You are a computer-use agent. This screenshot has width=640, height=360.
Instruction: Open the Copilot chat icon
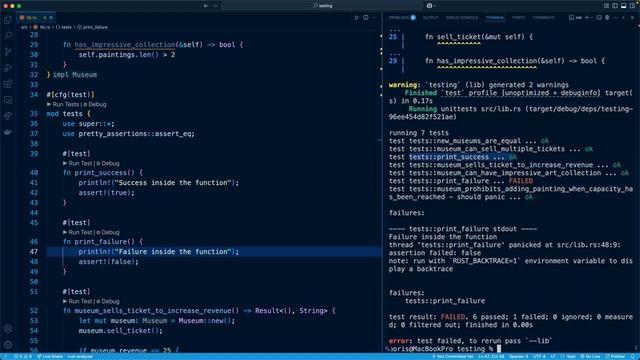[x=429, y=6]
